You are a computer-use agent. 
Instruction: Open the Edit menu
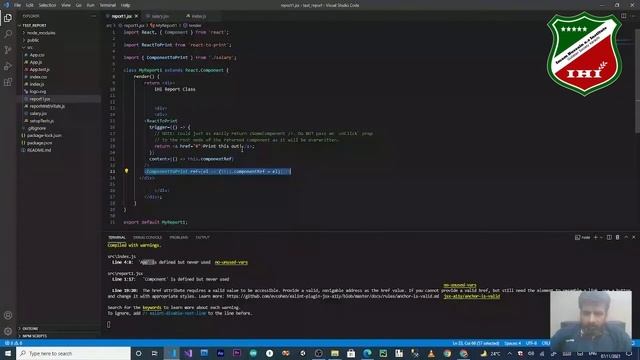[x=30, y=5]
